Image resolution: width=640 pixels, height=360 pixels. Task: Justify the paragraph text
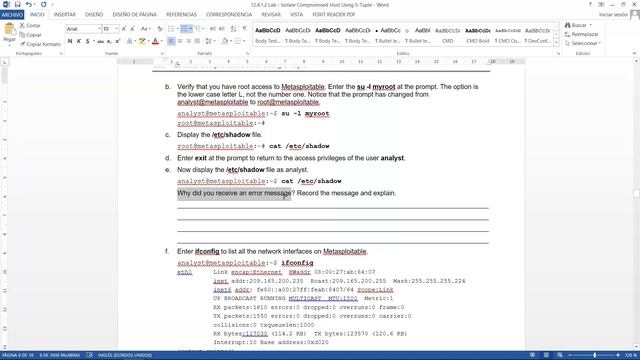[x=198, y=41]
